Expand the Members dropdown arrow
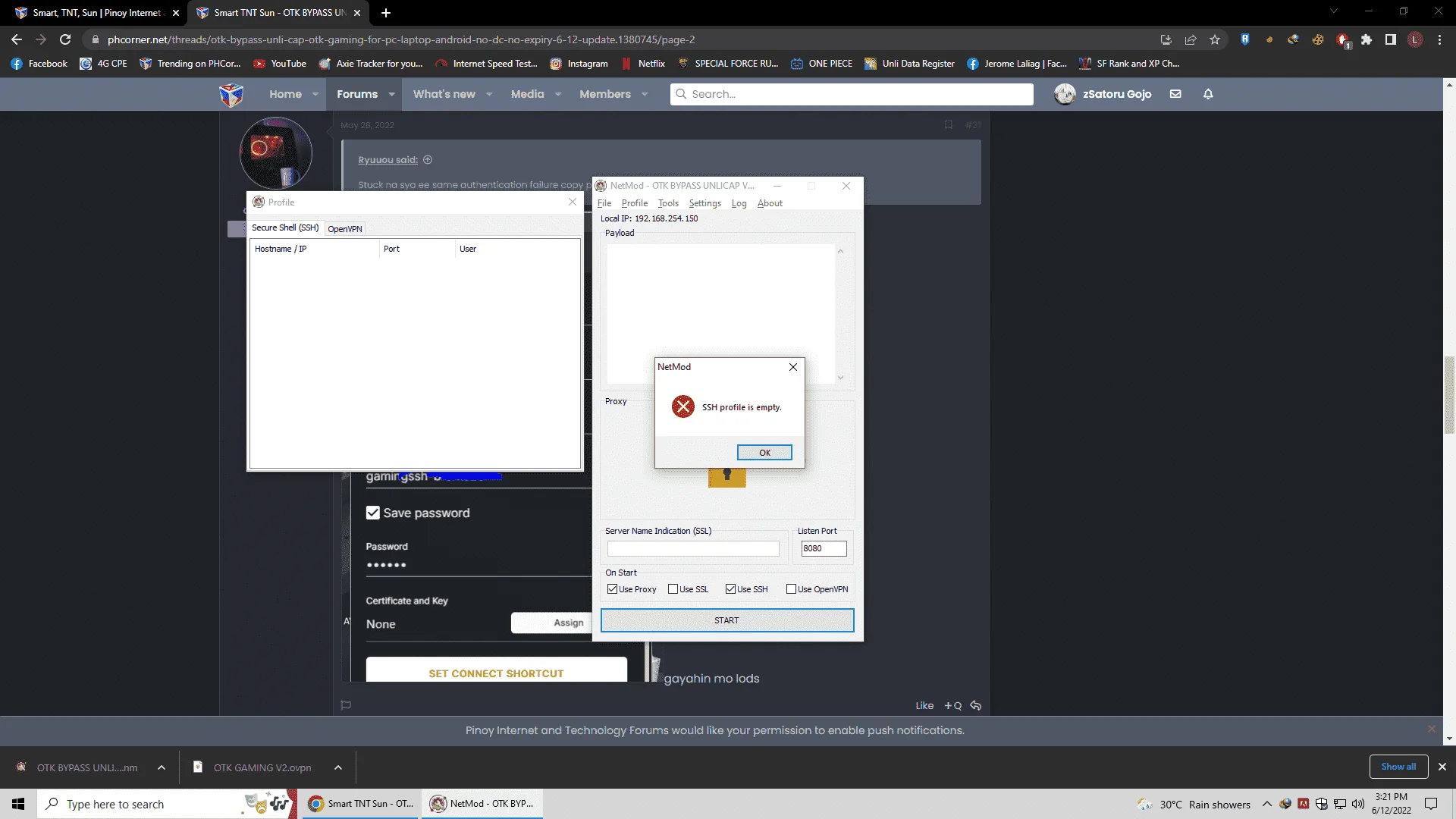 tap(645, 94)
